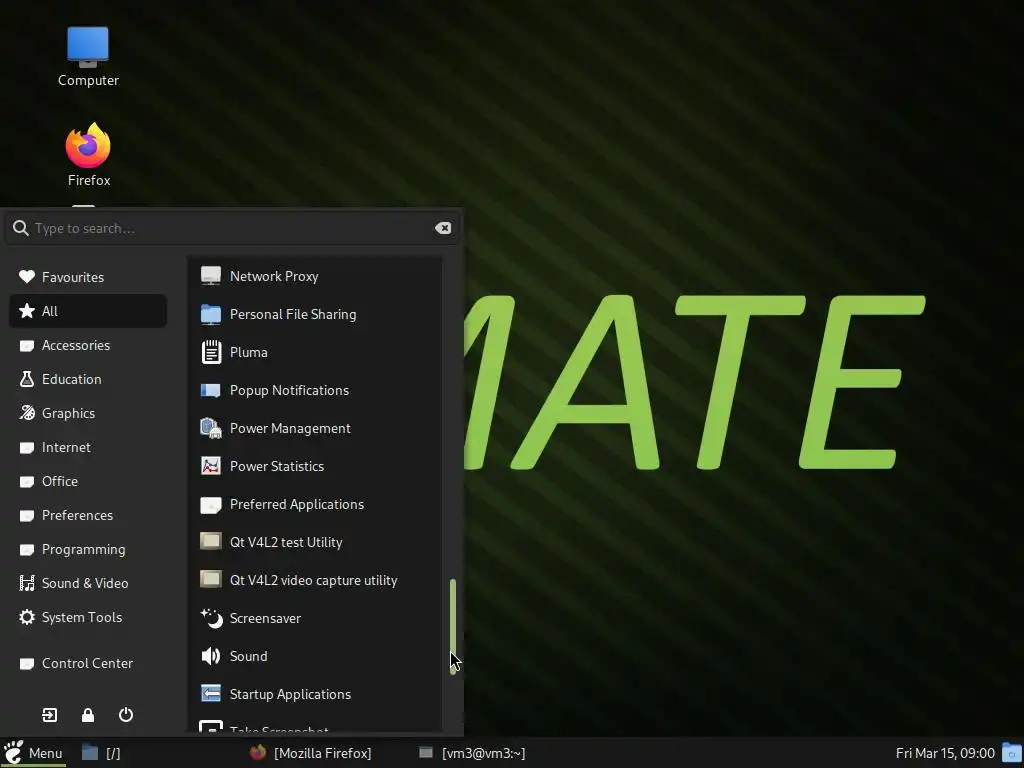
Task: Launch Personal File Sharing icon
Action: 210,314
